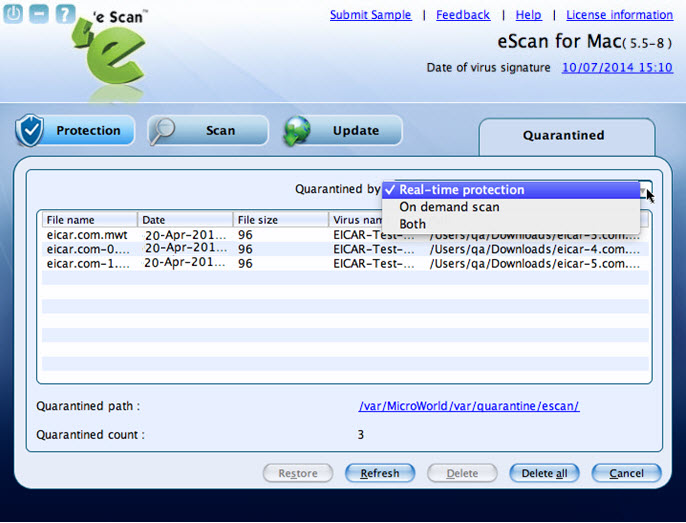
Task: Click the power icon at top left
Action: [x=13, y=14]
